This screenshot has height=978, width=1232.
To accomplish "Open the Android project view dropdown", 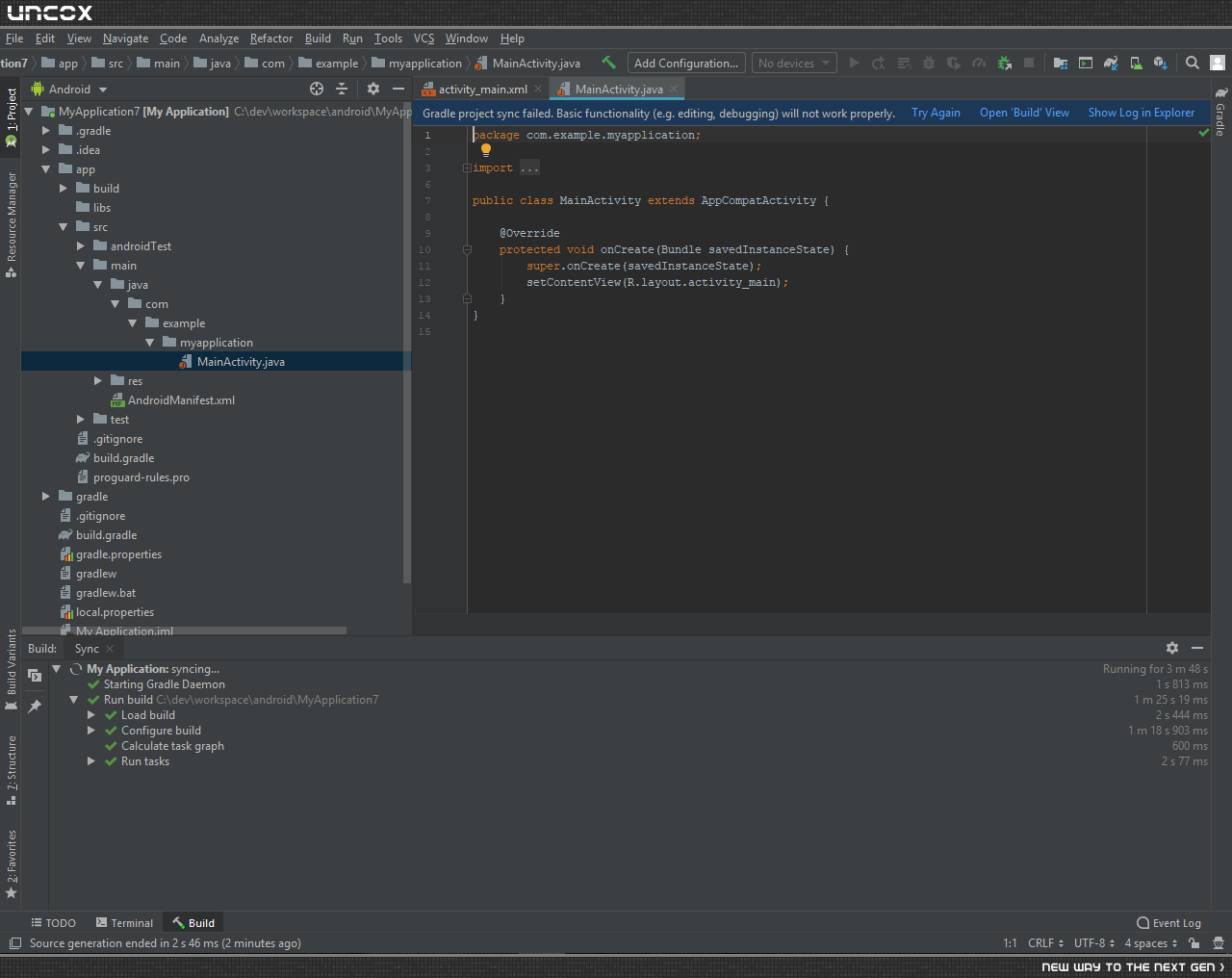I will [69, 90].
